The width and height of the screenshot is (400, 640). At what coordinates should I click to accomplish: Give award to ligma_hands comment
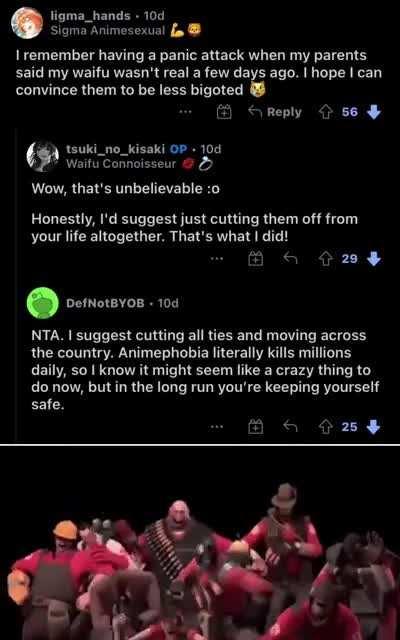(224, 112)
